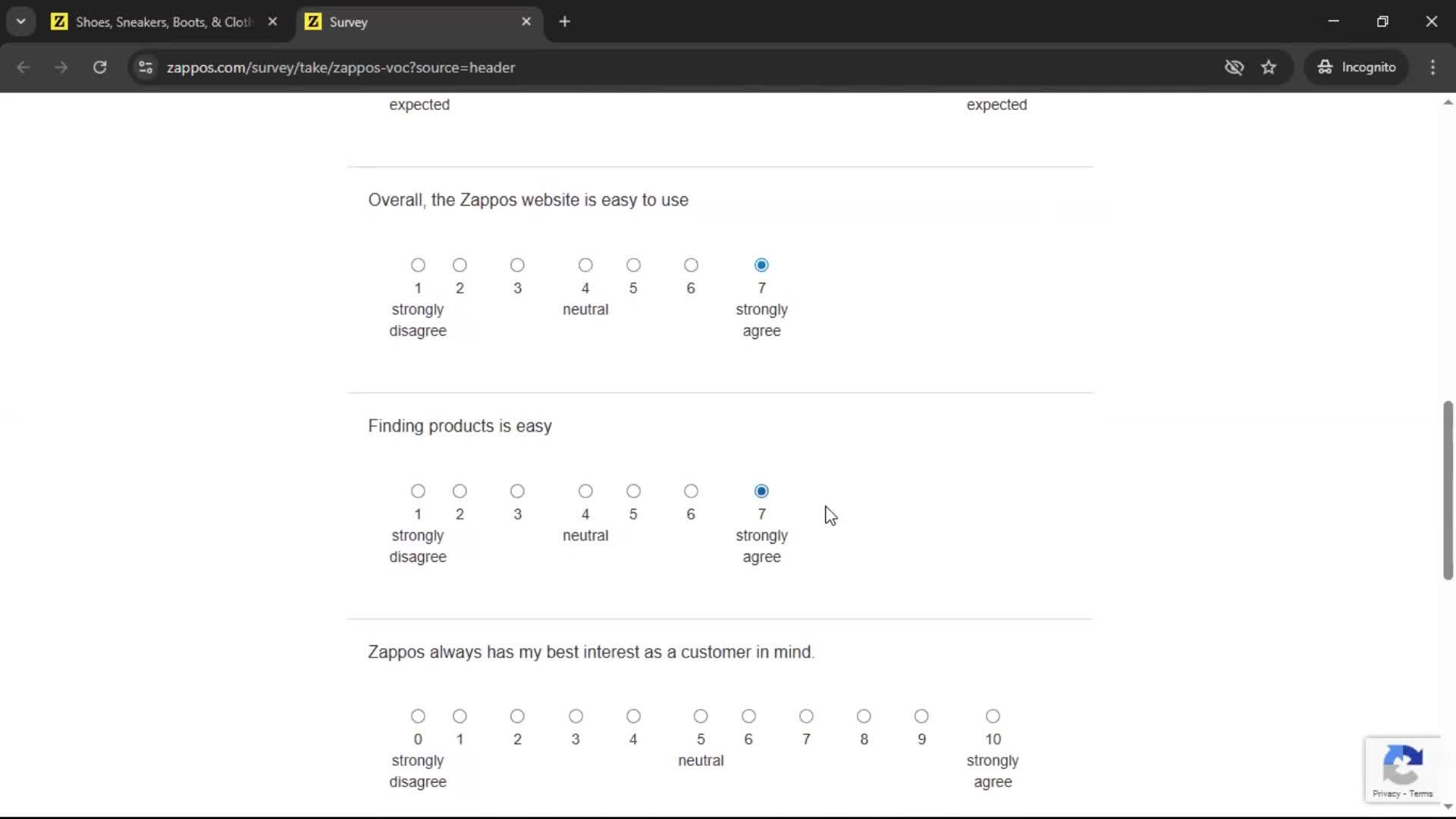Open the Incognito profile button
This screenshot has height=819, width=1456.
pos(1357,67)
